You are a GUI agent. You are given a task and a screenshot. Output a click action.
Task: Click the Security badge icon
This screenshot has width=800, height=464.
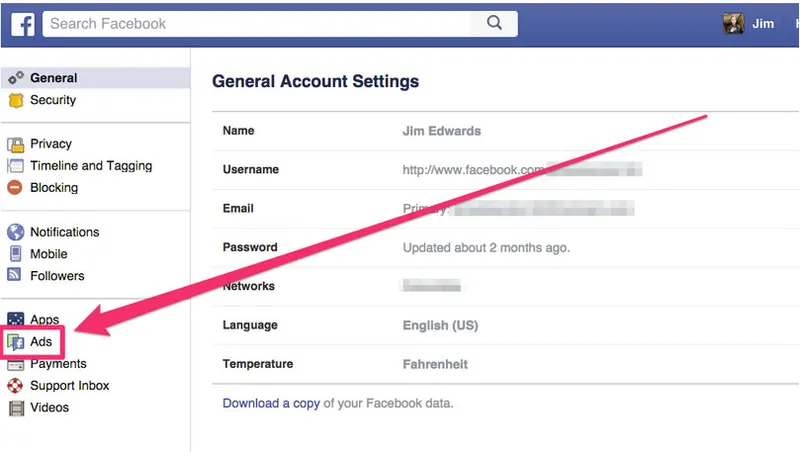[x=16, y=100]
